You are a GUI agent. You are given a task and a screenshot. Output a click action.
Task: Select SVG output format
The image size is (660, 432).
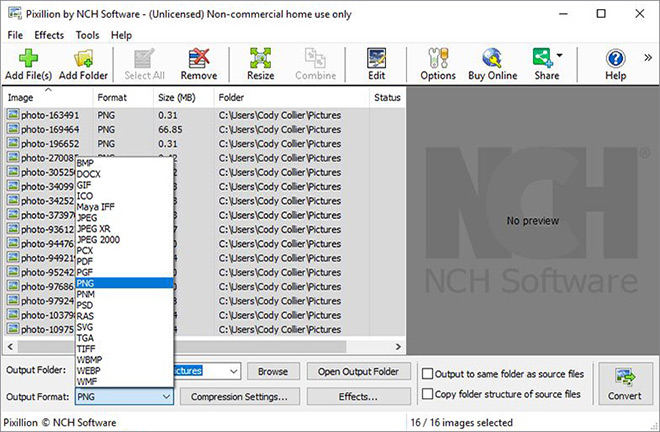click(124, 327)
